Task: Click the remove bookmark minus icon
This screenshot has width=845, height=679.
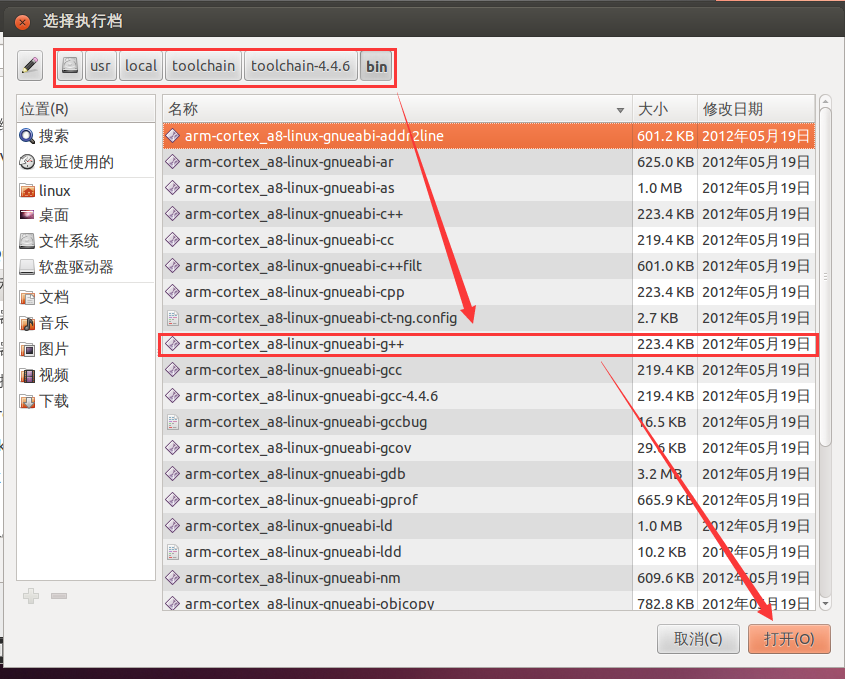Action: (59, 596)
